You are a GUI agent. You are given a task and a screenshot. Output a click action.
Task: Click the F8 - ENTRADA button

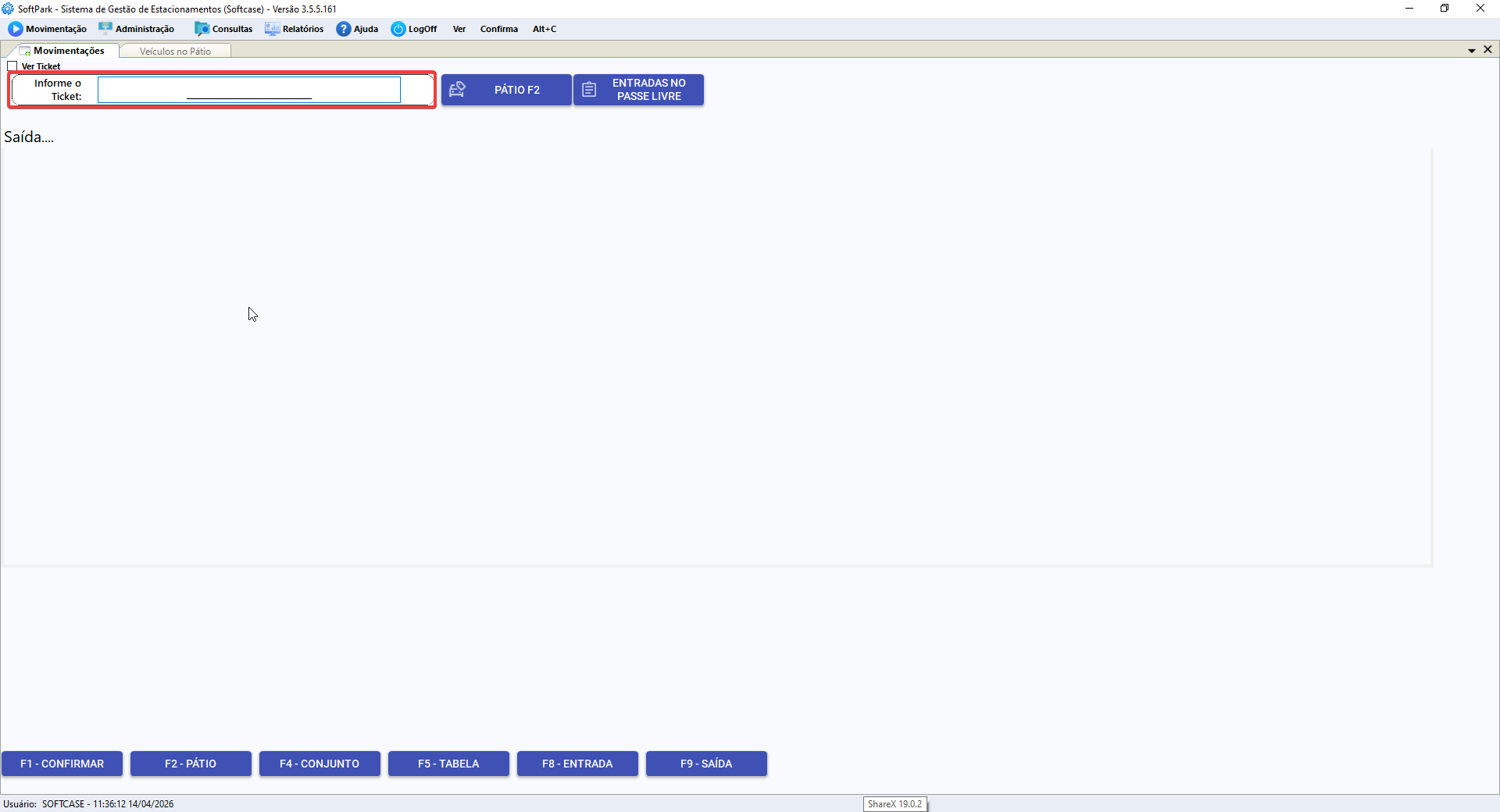tap(577, 764)
